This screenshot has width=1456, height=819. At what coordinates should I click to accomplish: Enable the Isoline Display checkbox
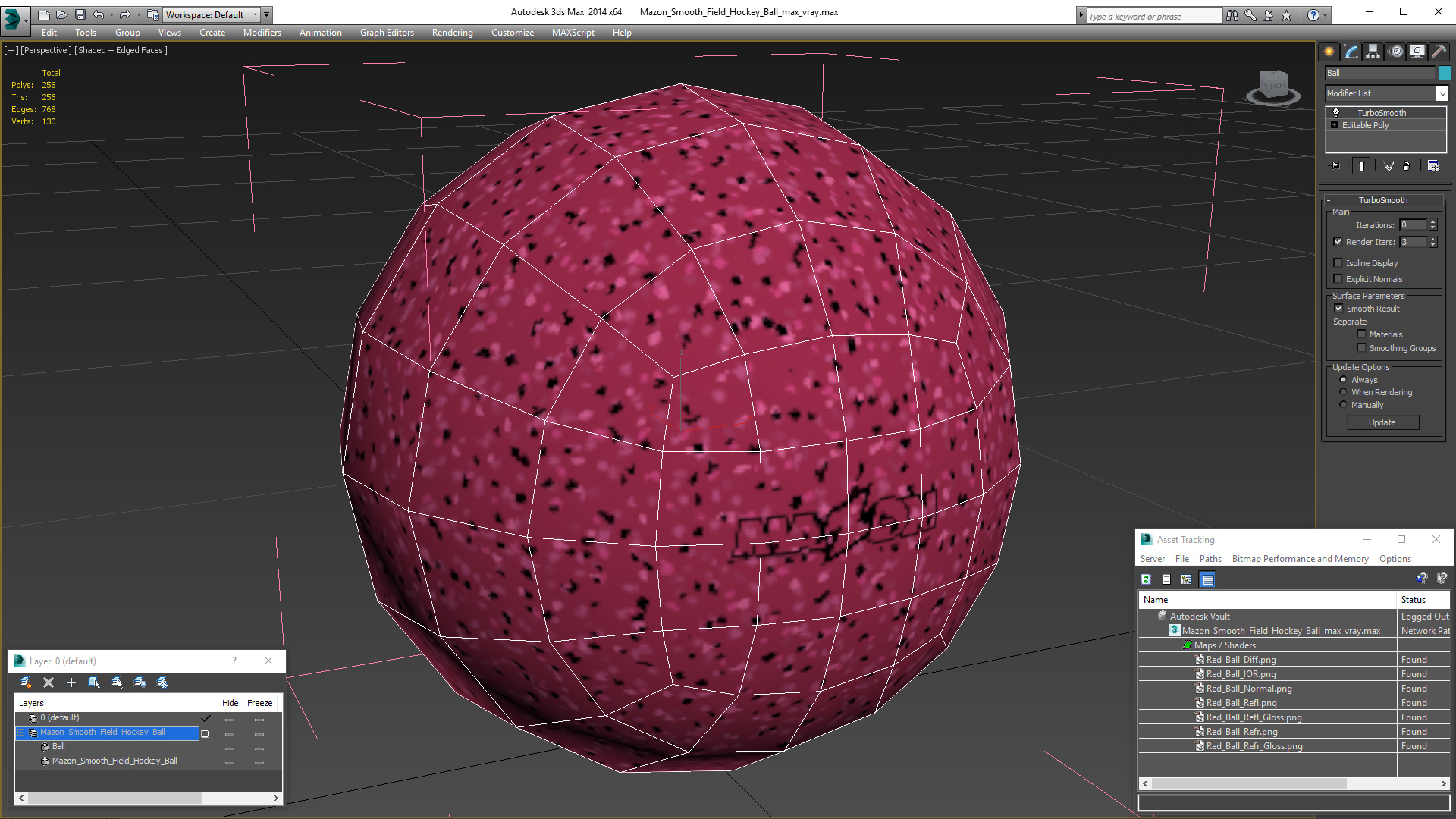(1338, 263)
